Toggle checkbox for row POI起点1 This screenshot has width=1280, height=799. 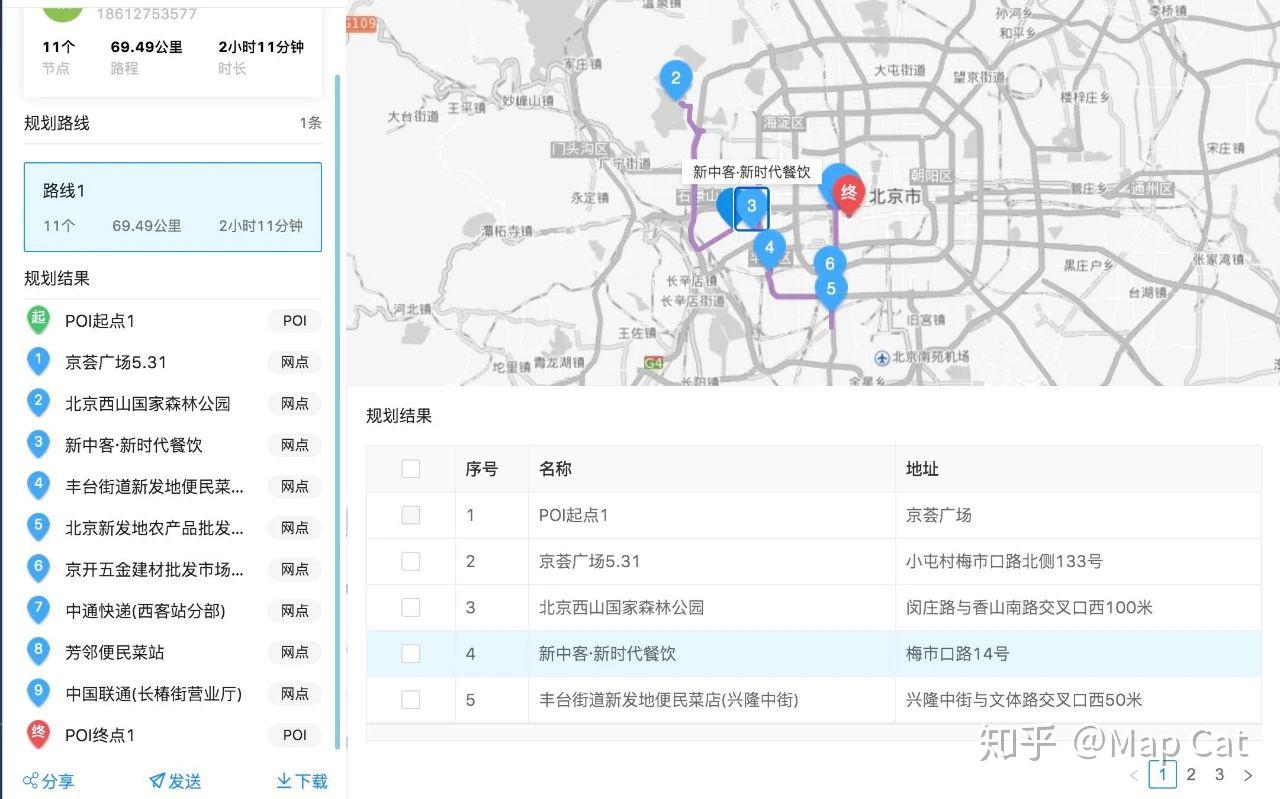pos(410,515)
